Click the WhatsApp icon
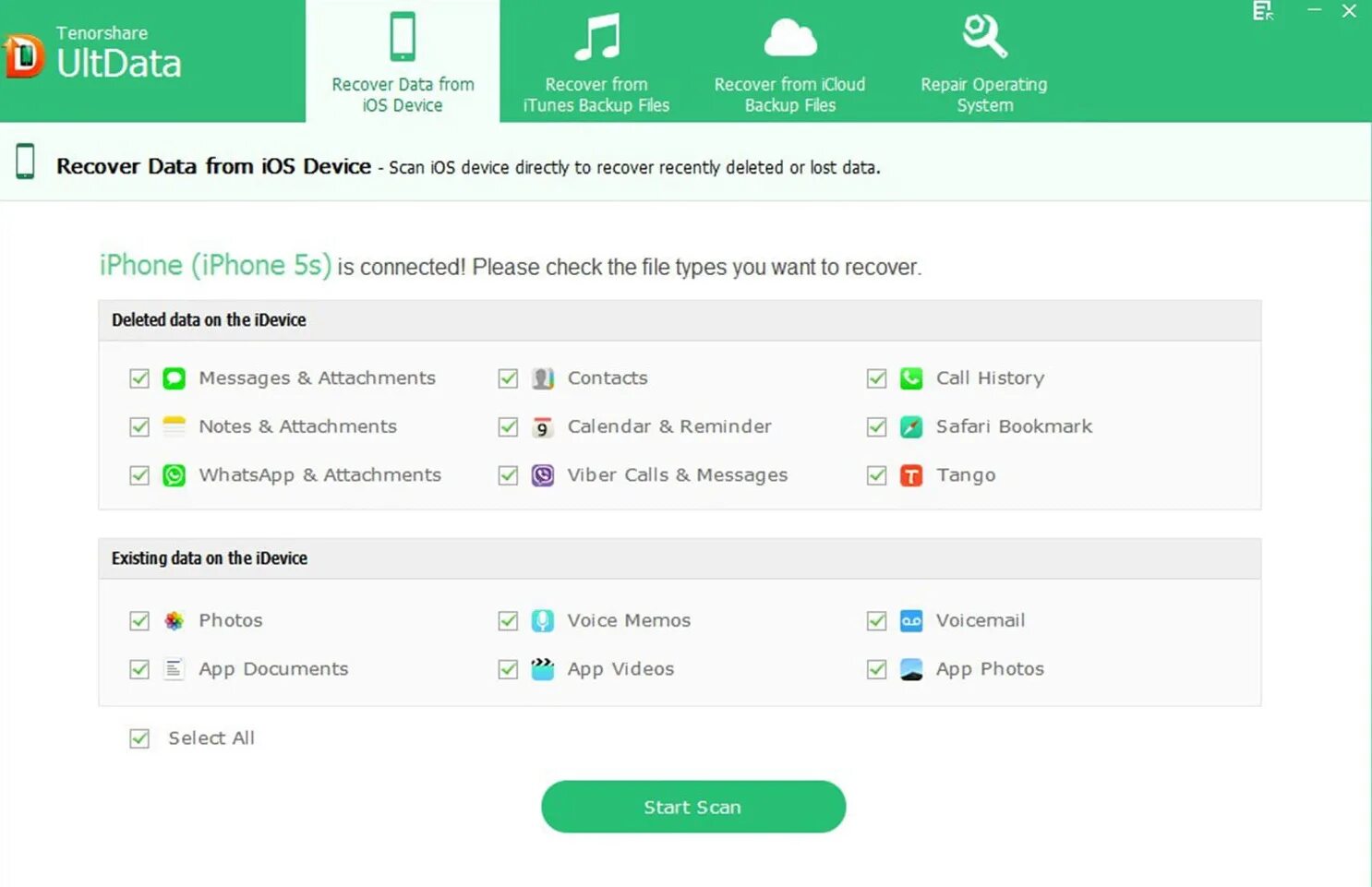Image resolution: width=1372 pixels, height=887 pixels. 174,475
